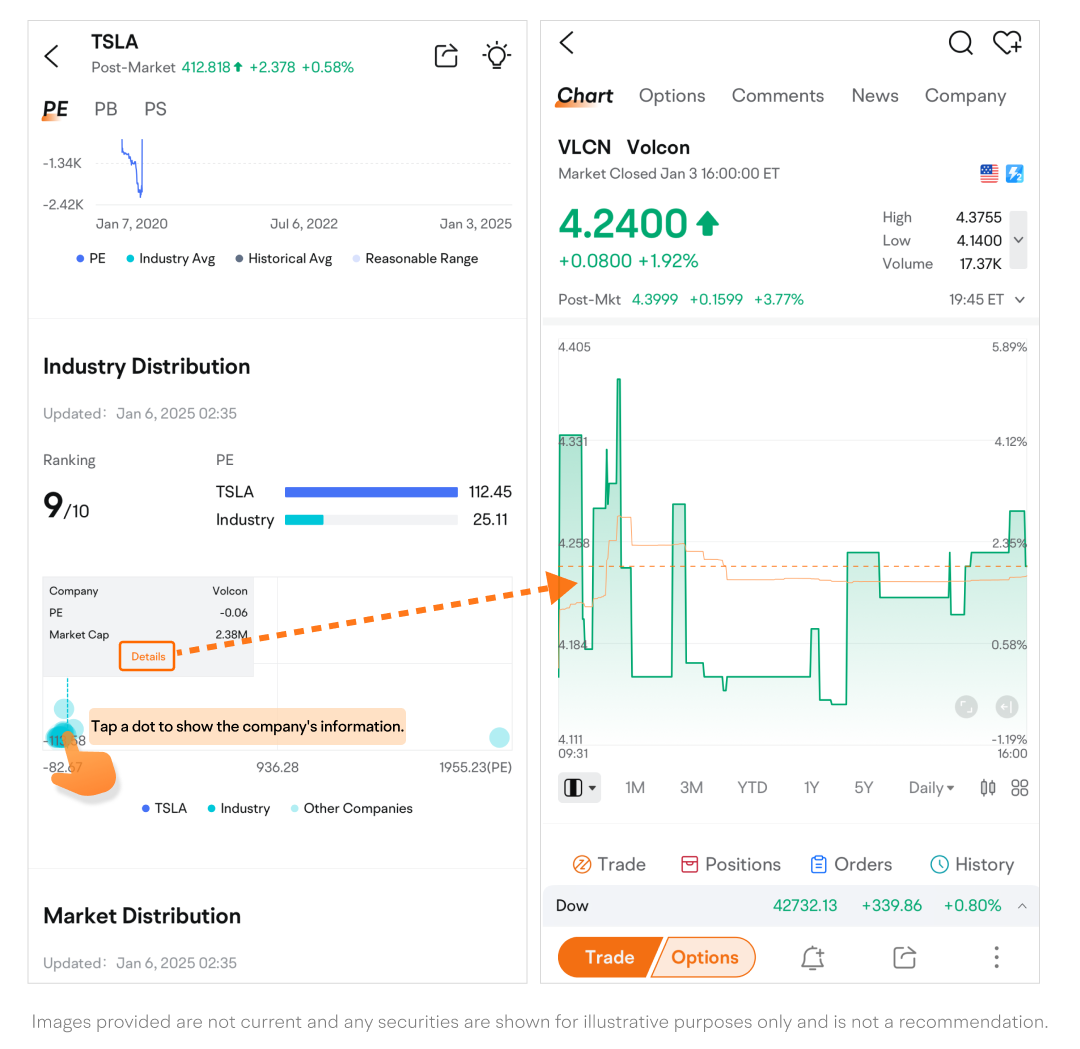The image size is (1080, 1049).
Task: Add VLCN to watchlist heart icon
Action: [1006, 43]
